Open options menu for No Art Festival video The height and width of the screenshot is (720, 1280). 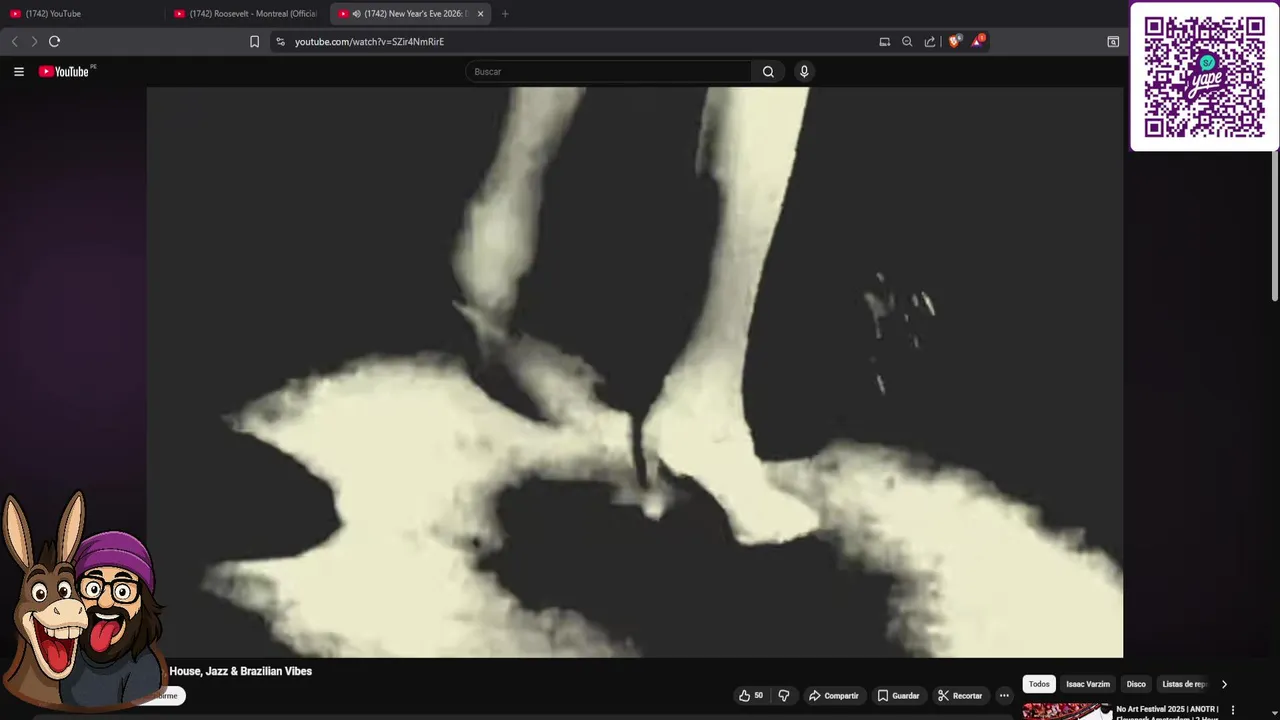coord(1233,710)
